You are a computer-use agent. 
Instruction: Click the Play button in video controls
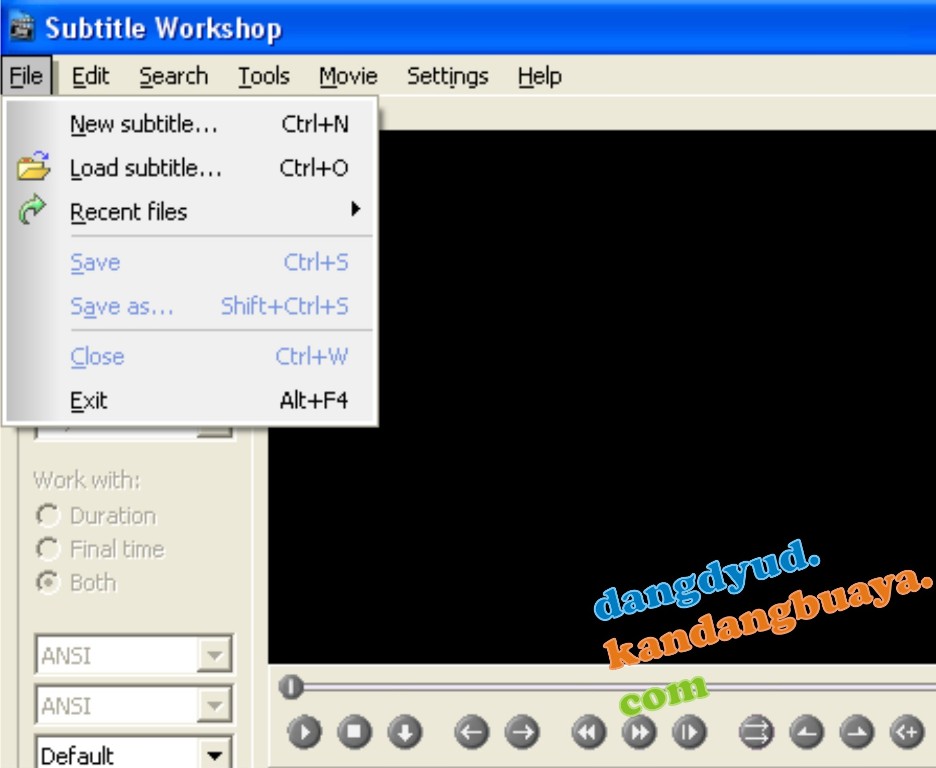click(x=304, y=732)
